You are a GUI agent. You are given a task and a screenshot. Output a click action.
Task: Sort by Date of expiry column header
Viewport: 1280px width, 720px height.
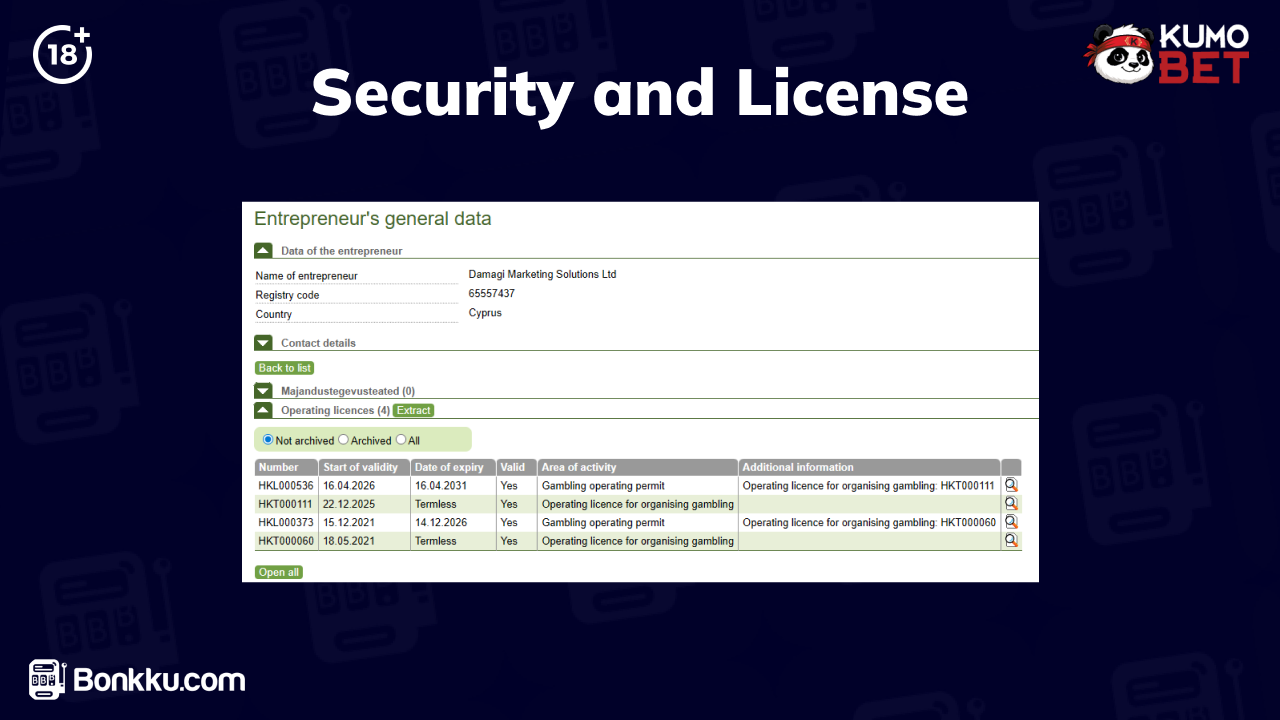(453, 467)
